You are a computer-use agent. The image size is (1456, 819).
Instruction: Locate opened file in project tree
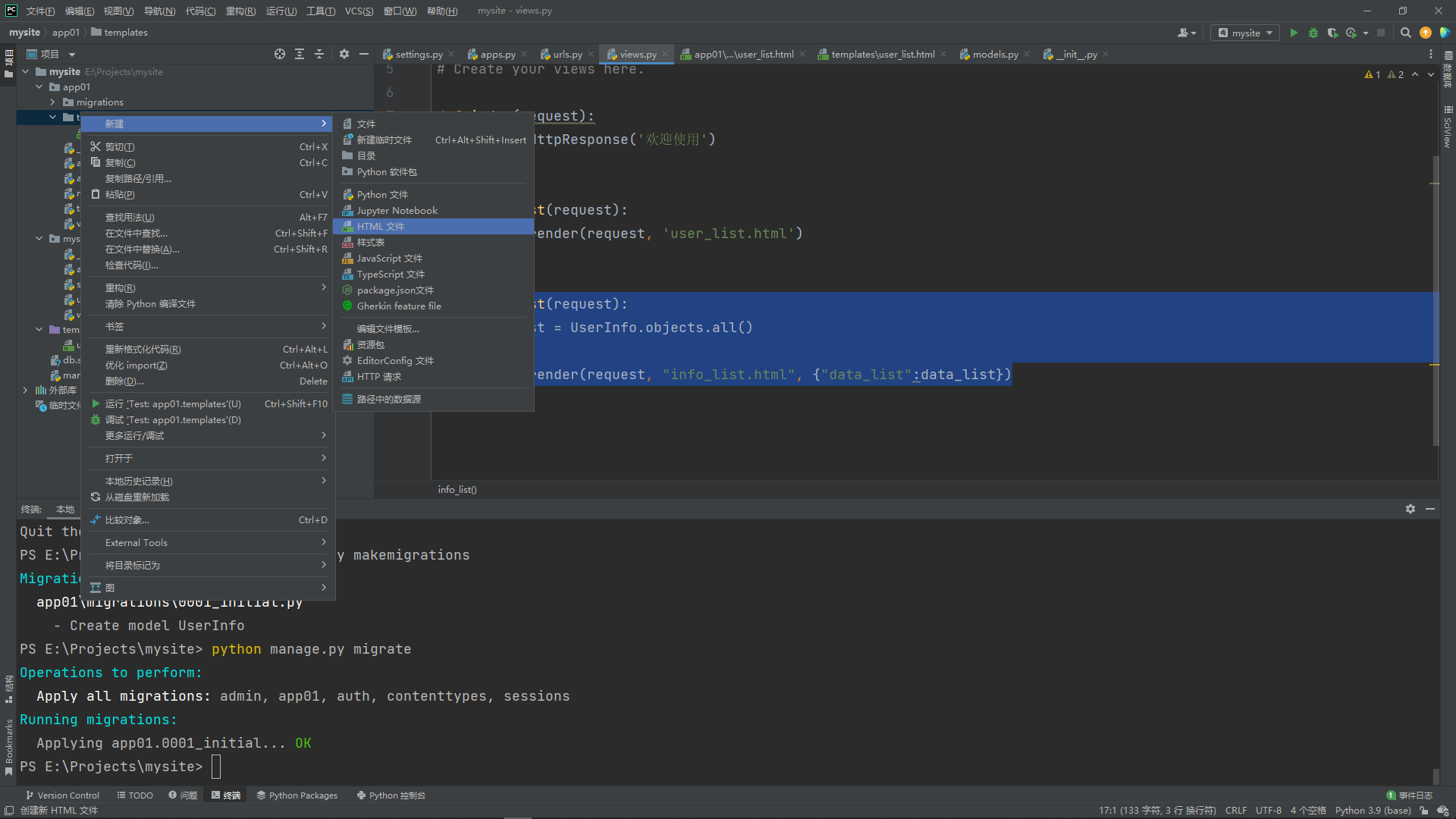tap(280, 54)
